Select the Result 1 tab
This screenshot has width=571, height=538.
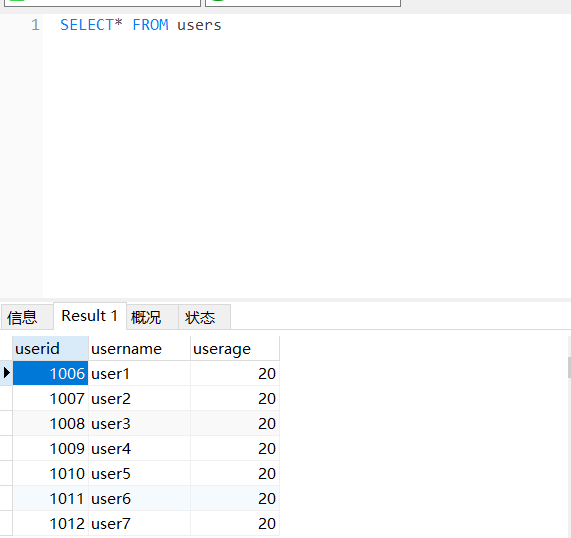[x=90, y=316]
